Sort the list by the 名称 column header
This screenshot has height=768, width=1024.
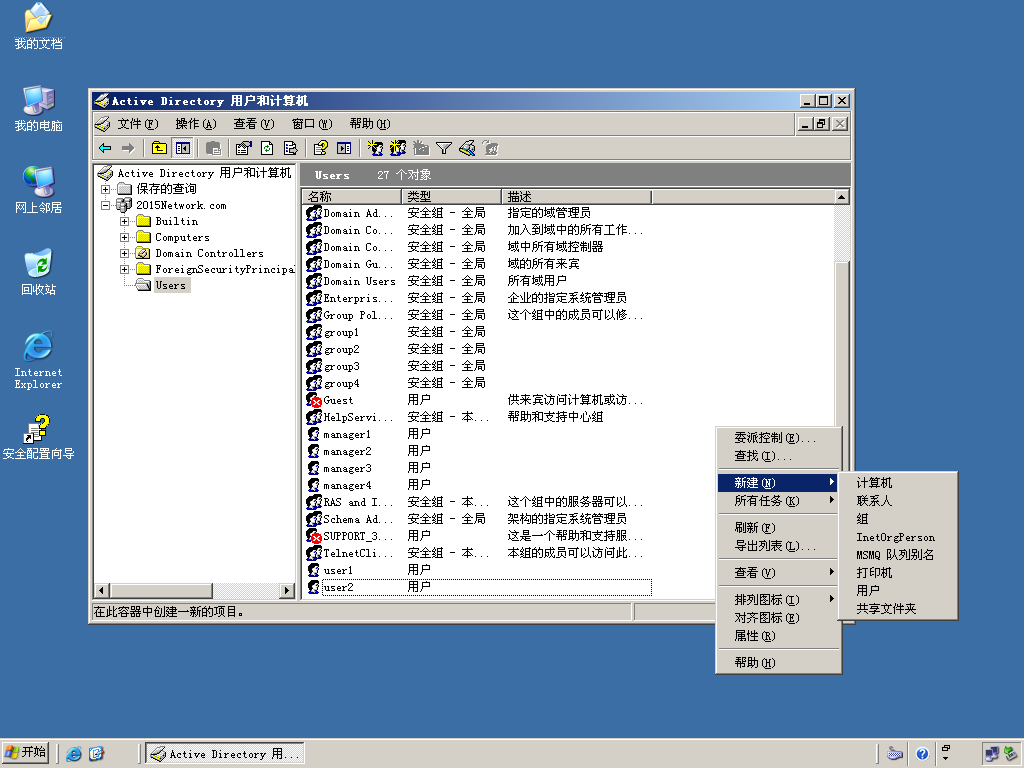coord(352,197)
